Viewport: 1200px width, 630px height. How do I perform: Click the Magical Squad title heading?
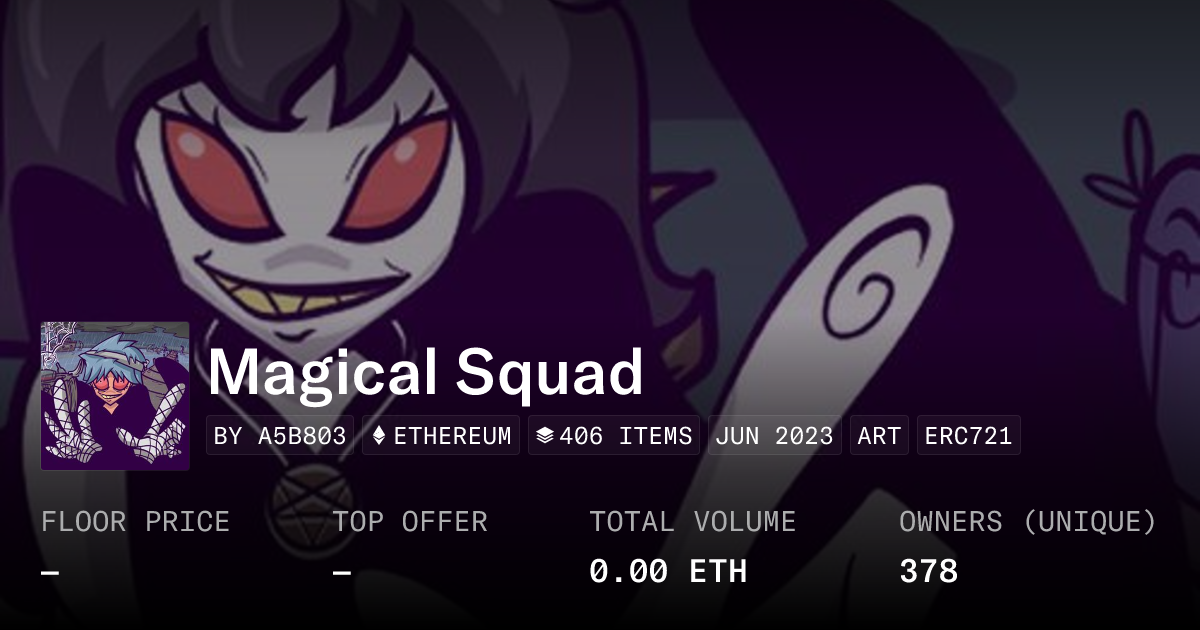[x=425, y=372]
